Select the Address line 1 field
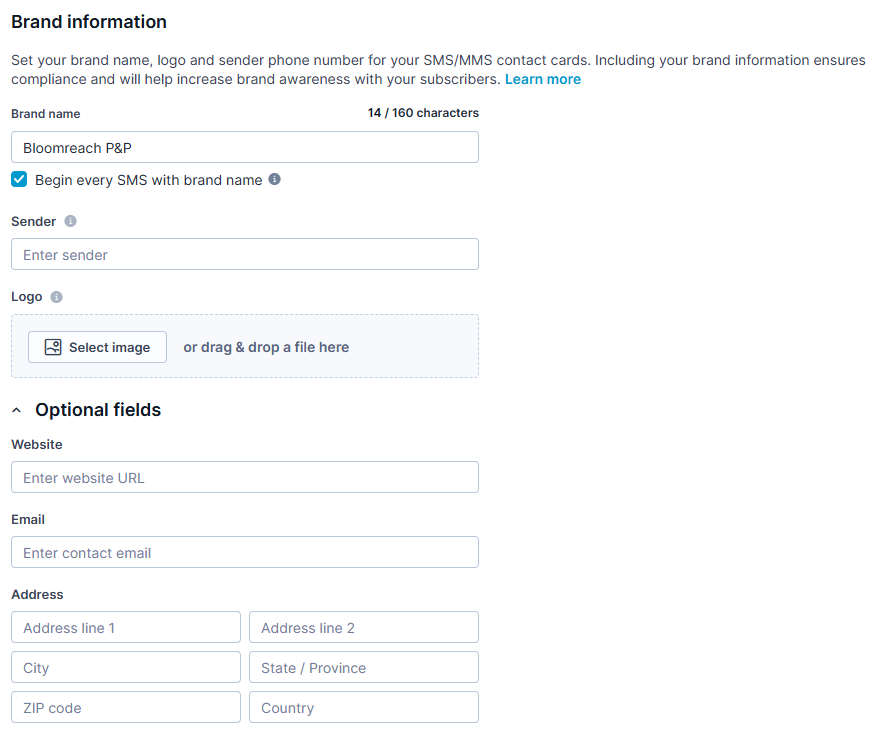The width and height of the screenshot is (873, 733). pyautogui.click(x=126, y=627)
